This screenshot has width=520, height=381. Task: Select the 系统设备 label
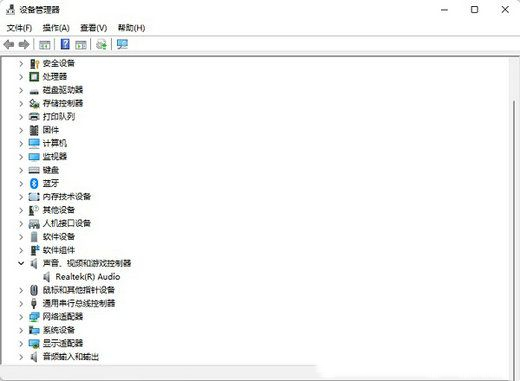59,330
